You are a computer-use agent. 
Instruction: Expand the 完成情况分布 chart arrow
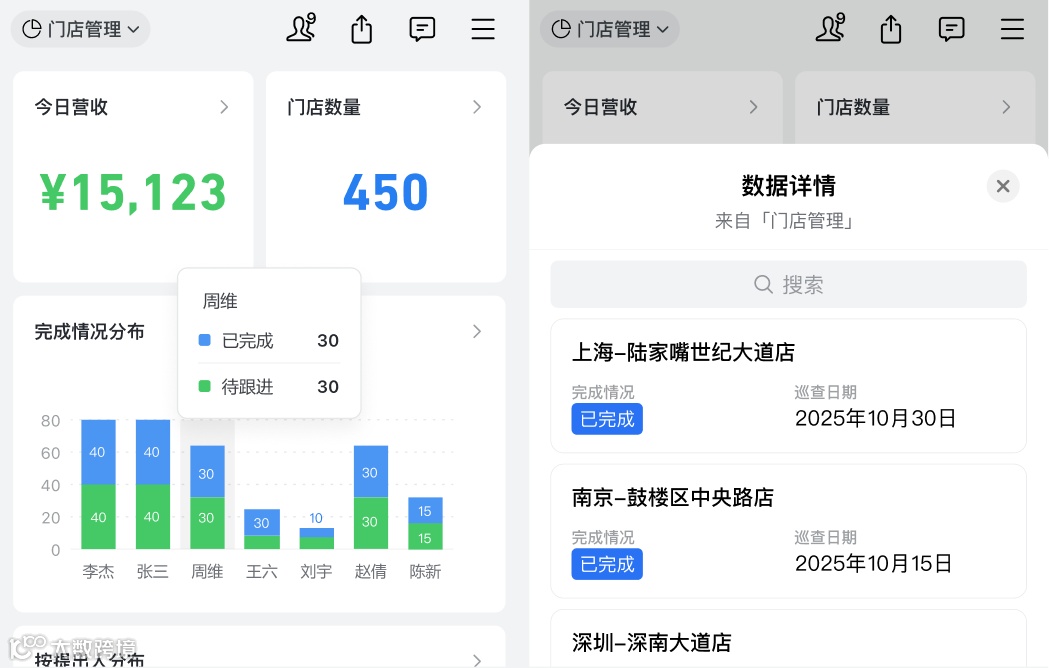(x=477, y=331)
